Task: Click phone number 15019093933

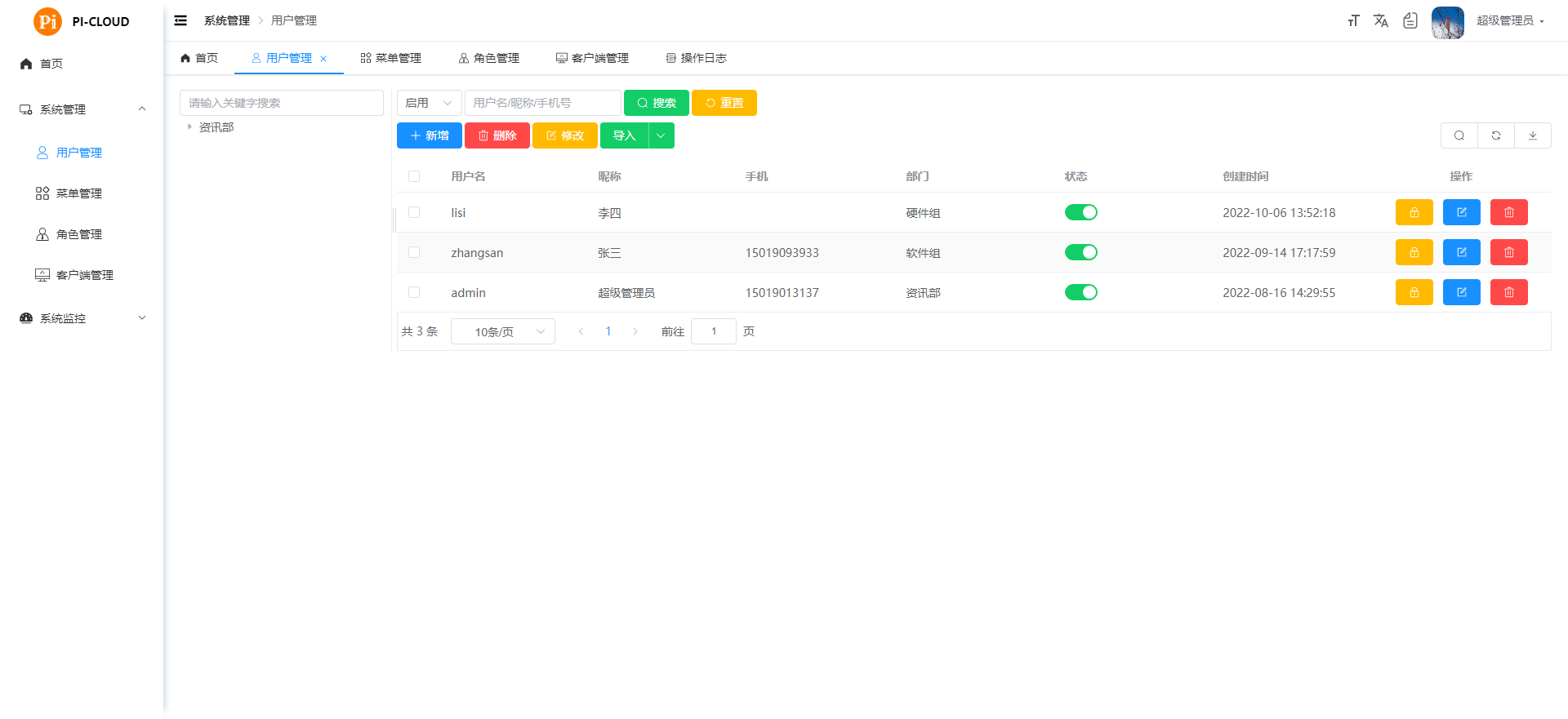Action: click(782, 253)
